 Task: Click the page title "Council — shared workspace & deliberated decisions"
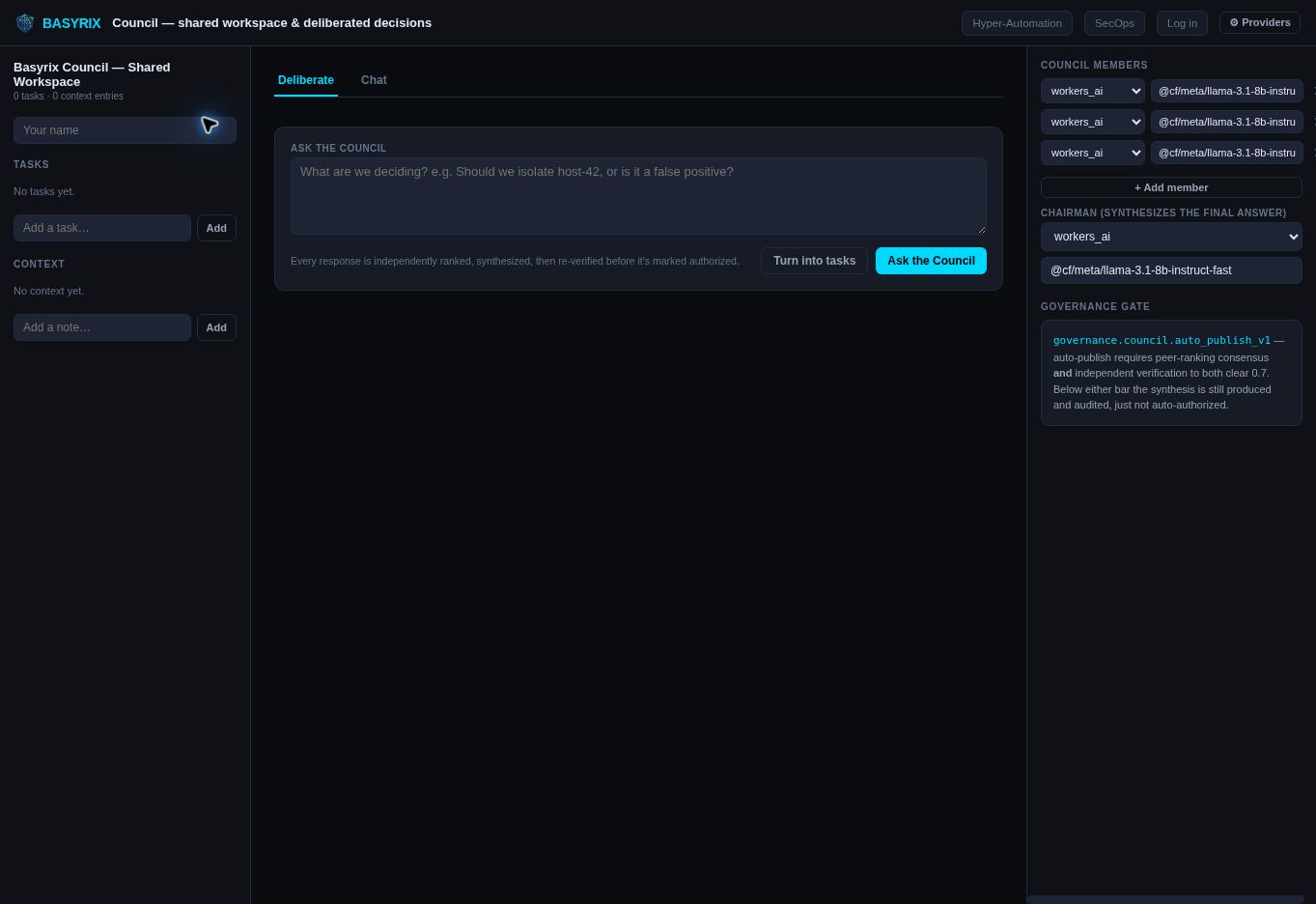click(x=271, y=23)
